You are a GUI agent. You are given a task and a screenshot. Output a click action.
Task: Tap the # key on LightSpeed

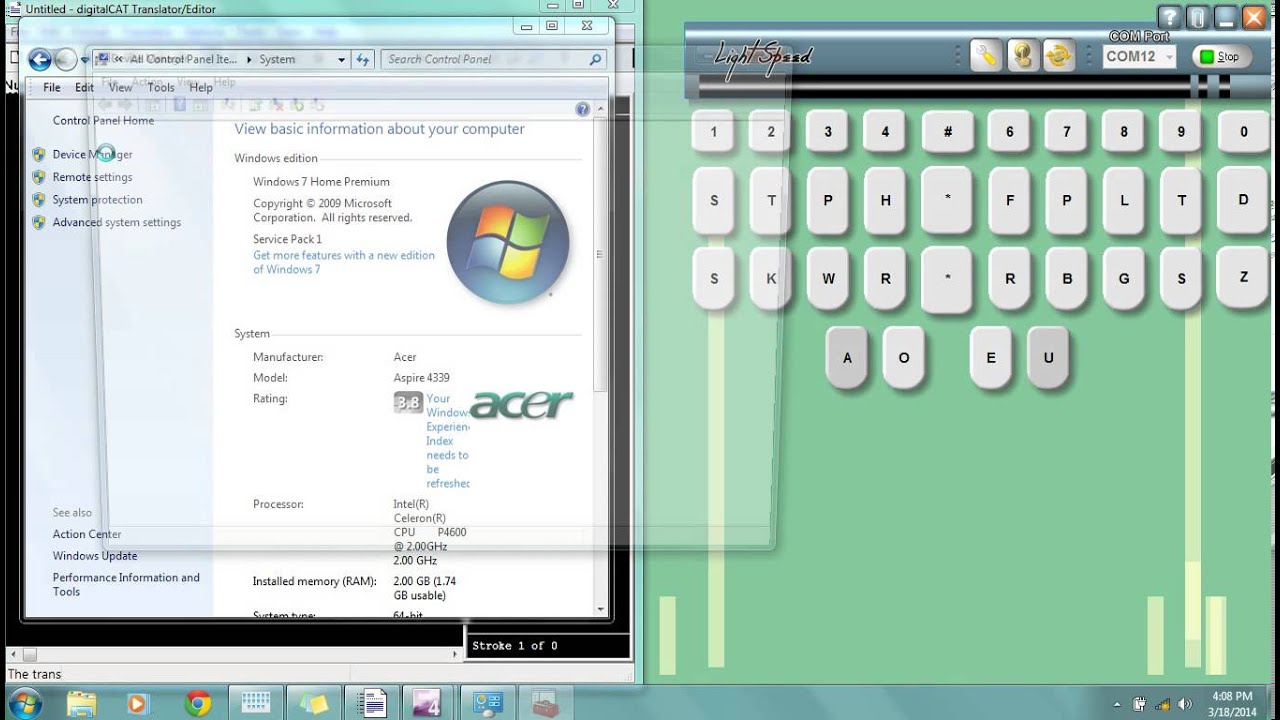tap(947, 131)
